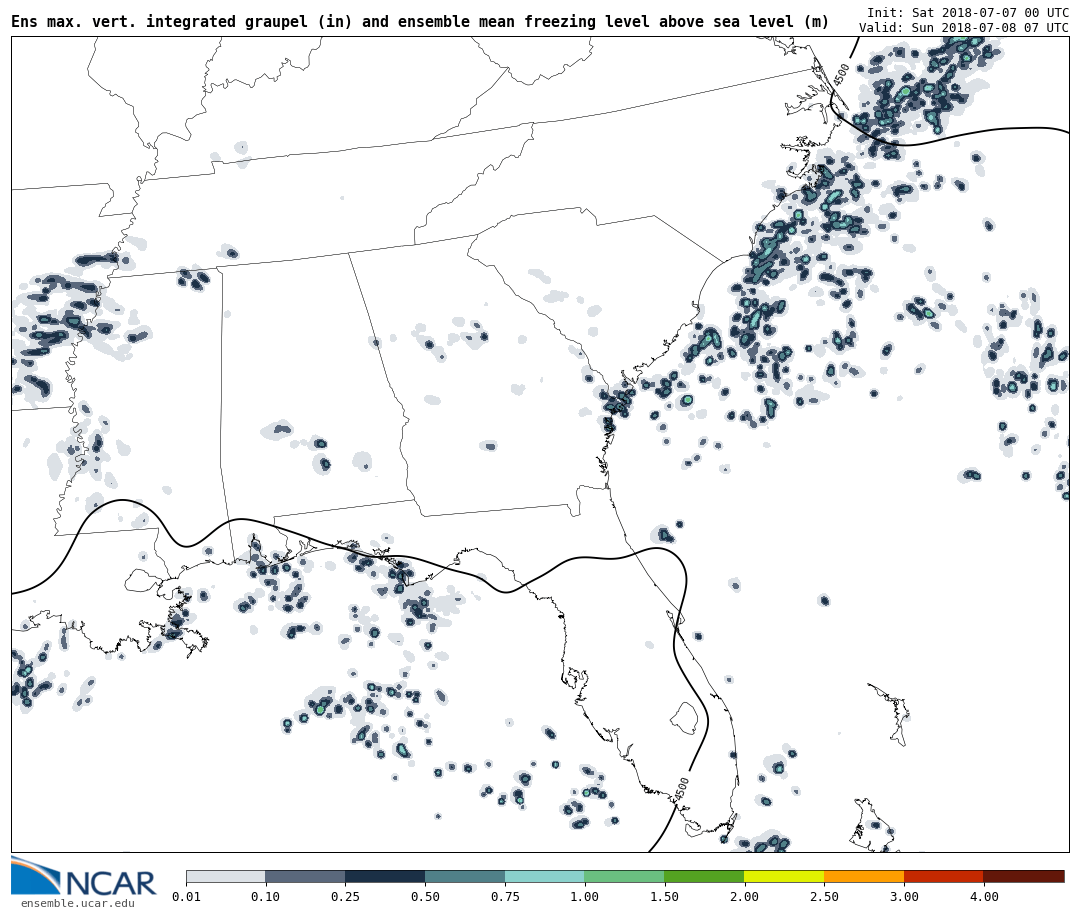
Task: Click the 0.01 colorbar tick label
Action: coord(186,896)
